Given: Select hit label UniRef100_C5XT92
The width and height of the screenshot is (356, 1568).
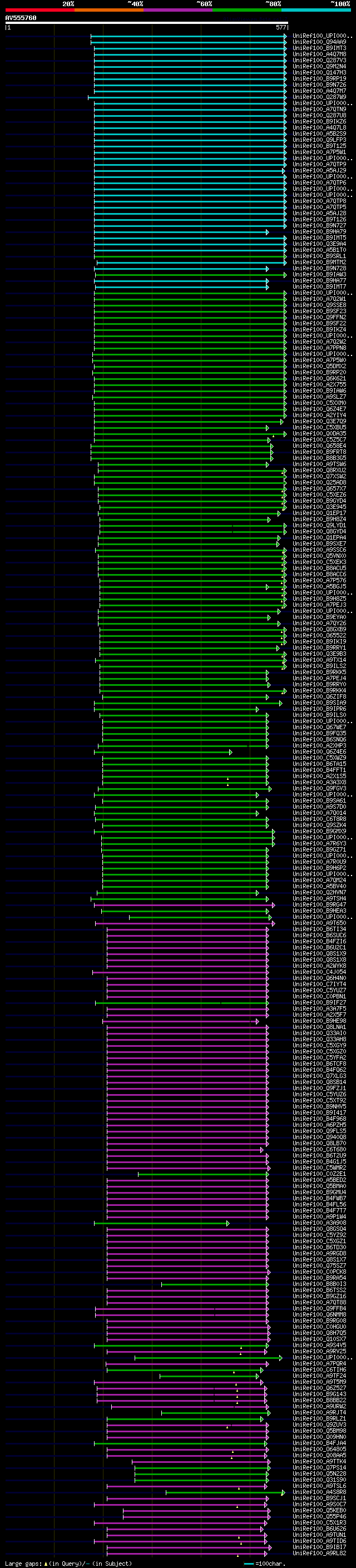Looking at the screenshot, I should 319,1101.
